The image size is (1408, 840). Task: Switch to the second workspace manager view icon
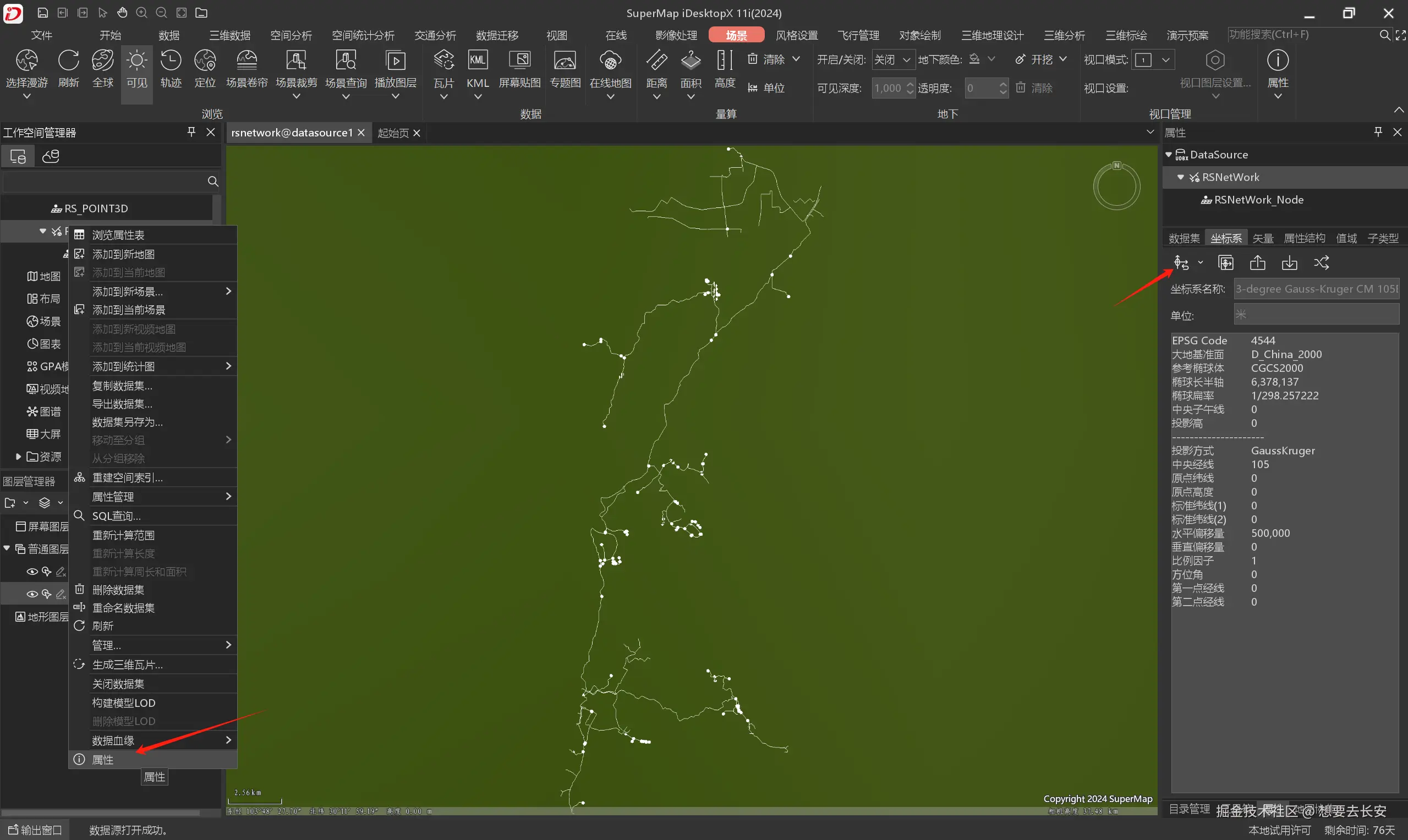click(51, 156)
